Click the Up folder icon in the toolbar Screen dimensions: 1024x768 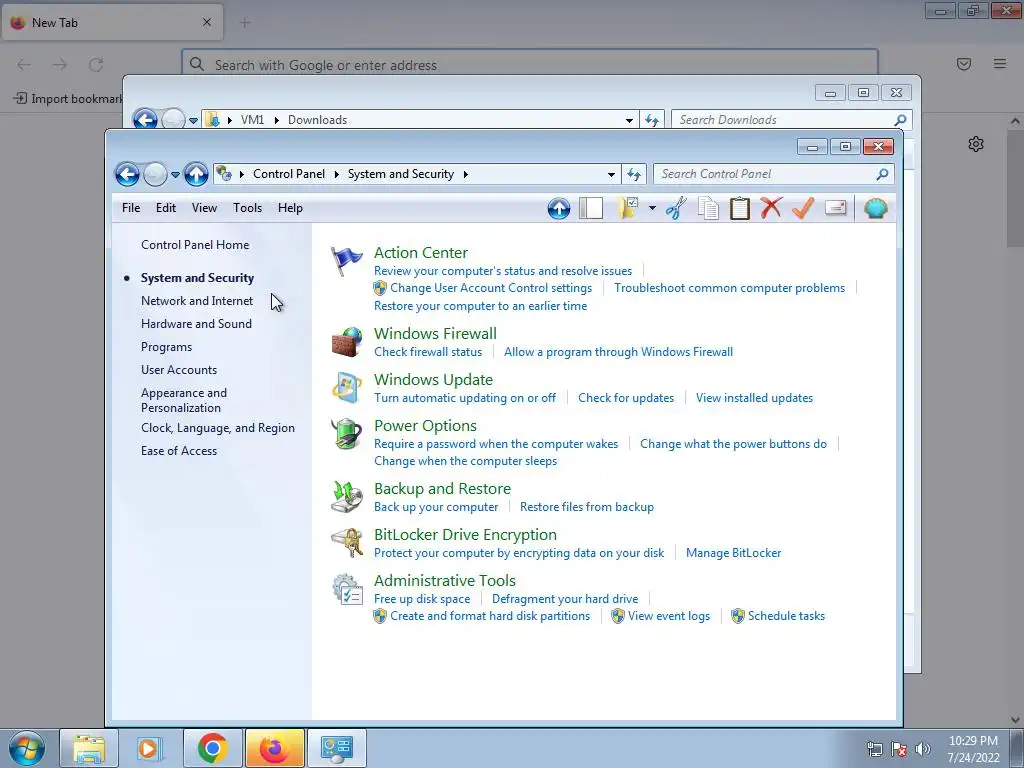coord(558,208)
